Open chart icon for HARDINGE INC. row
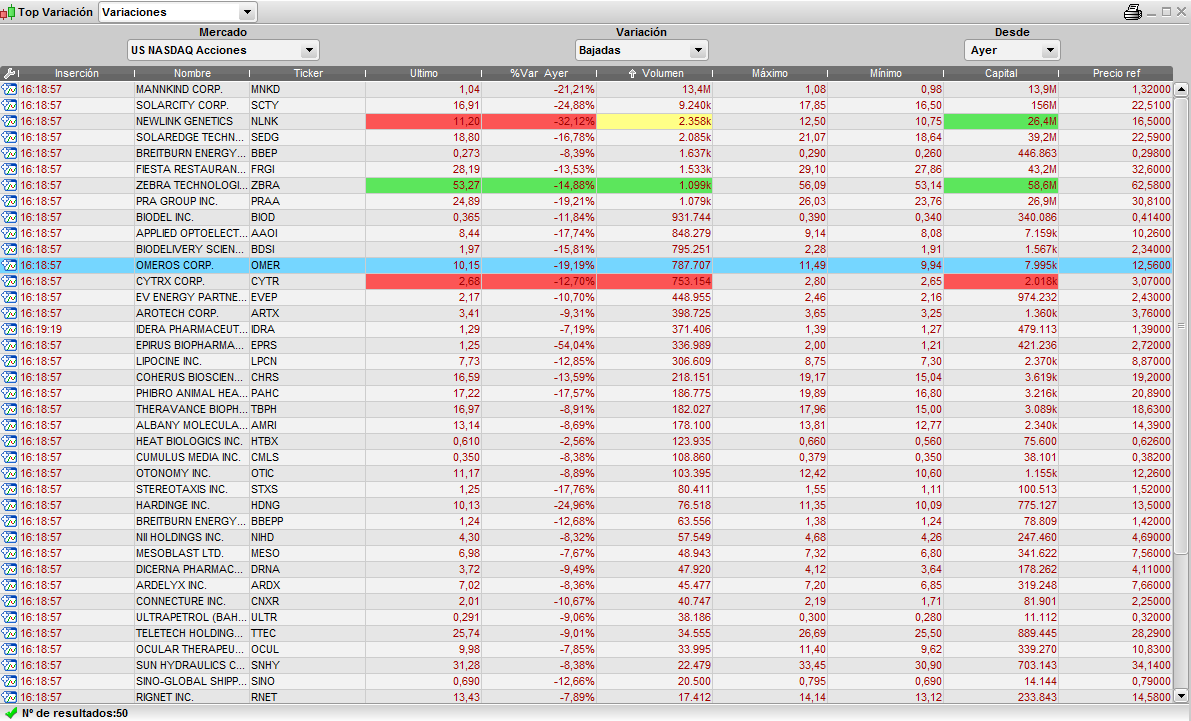 pyautogui.click(x=9, y=504)
